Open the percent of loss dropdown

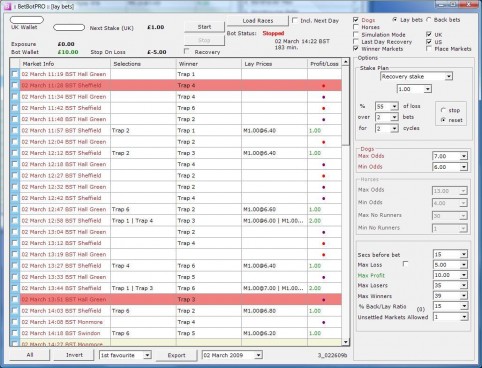[x=394, y=106]
